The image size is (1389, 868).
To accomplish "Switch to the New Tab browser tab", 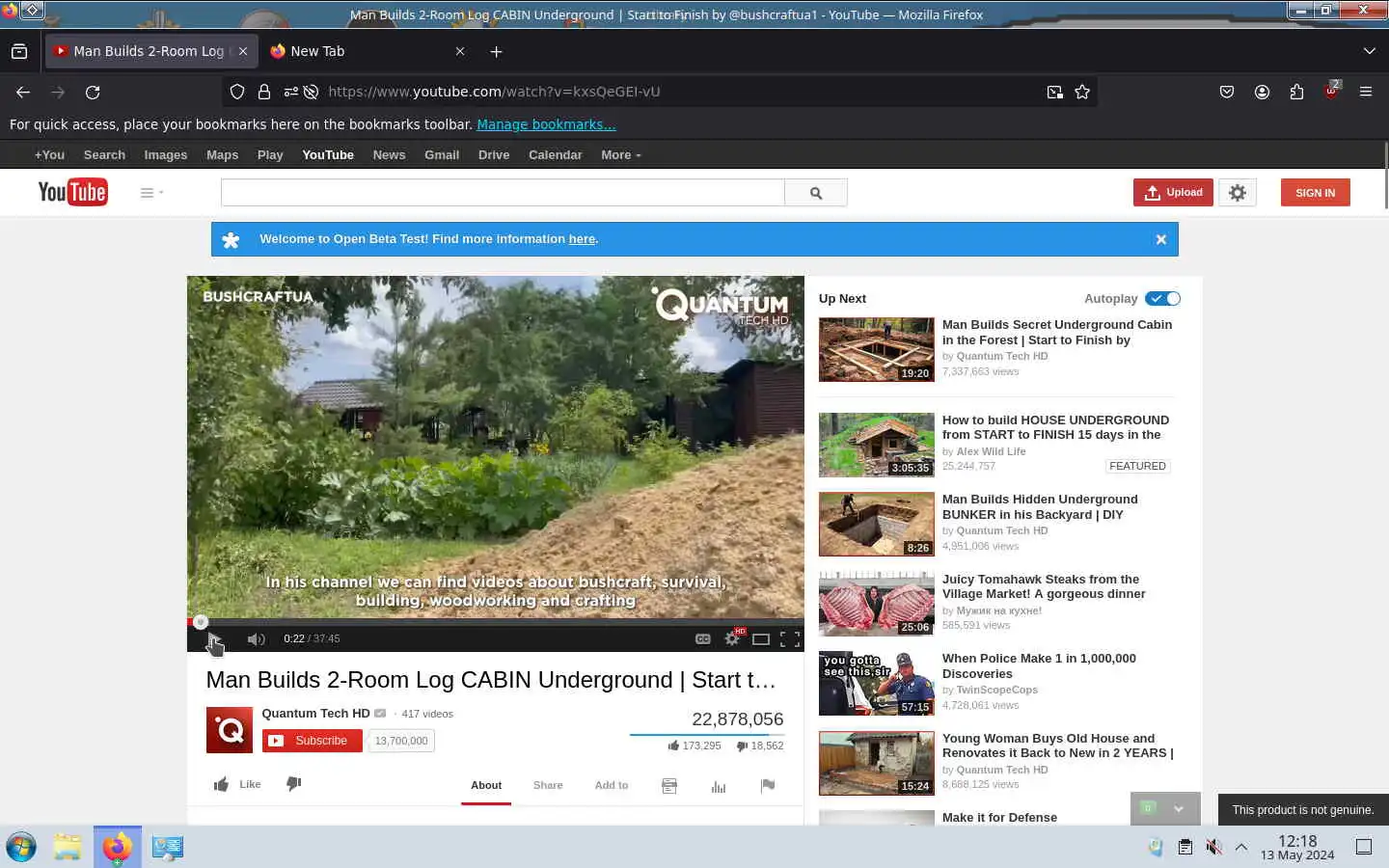I will (x=367, y=51).
